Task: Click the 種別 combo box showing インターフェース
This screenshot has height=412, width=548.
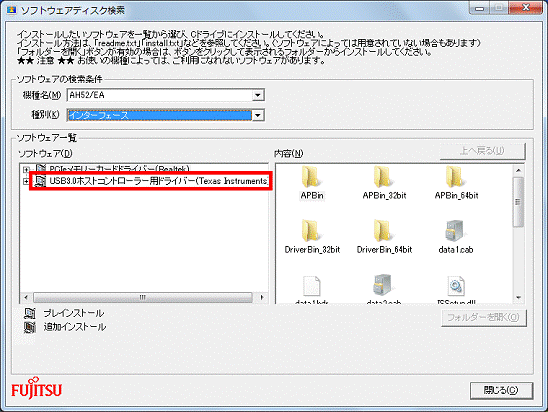Action: (x=165, y=115)
